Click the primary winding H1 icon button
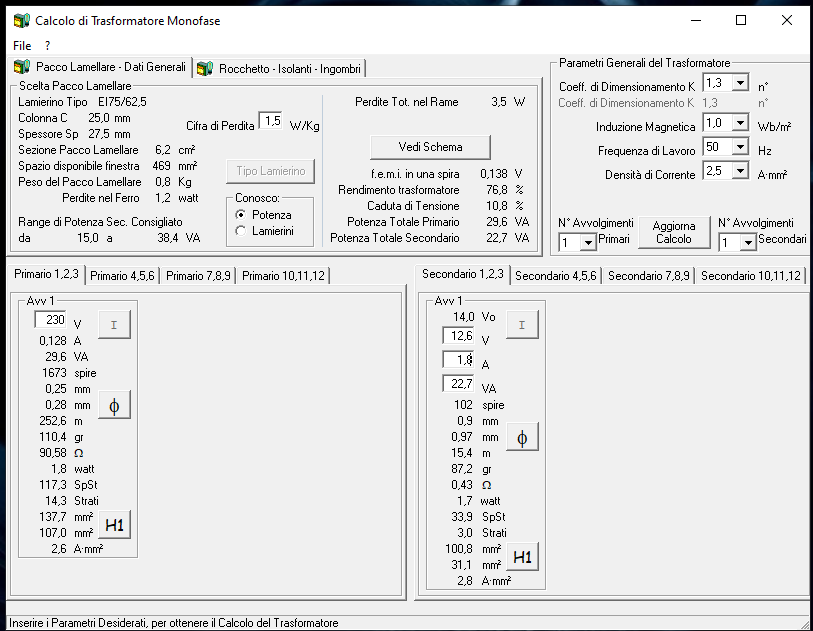This screenshot has width=813, height=631. (113, 524)
